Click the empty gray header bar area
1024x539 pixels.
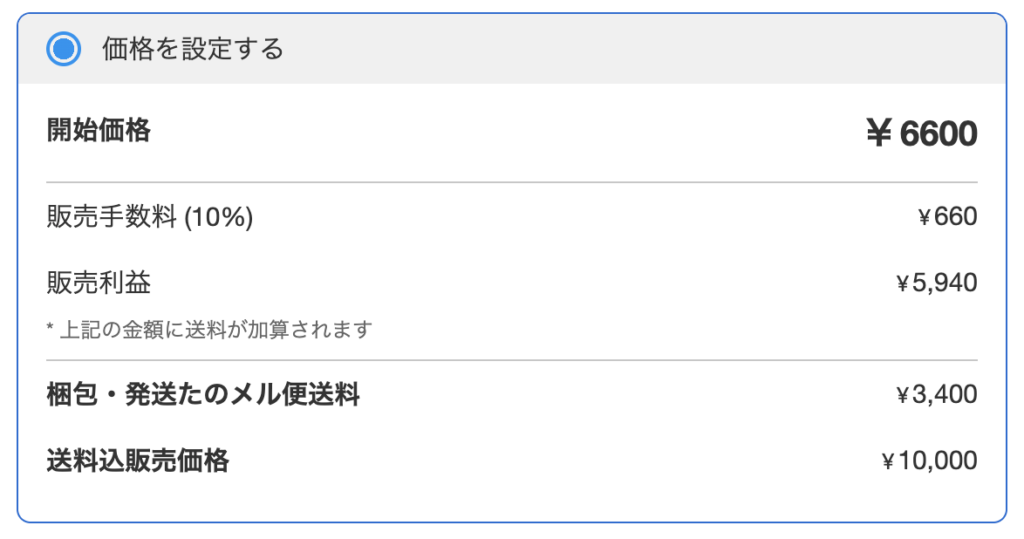pos(640,49)
